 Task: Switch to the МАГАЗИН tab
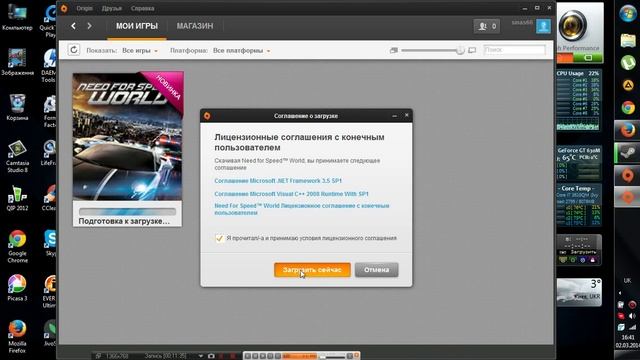(x=195, y=26)
